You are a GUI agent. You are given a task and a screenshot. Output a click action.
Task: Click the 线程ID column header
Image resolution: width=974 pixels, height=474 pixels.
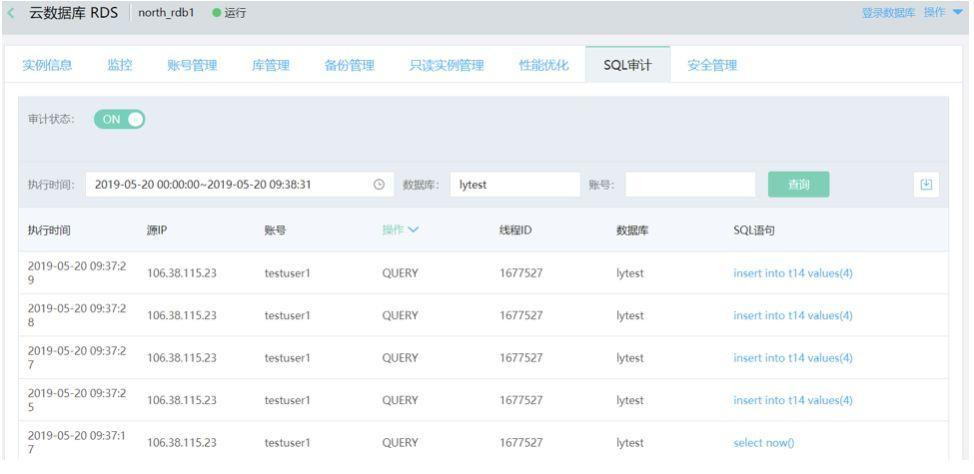point(516,230)
